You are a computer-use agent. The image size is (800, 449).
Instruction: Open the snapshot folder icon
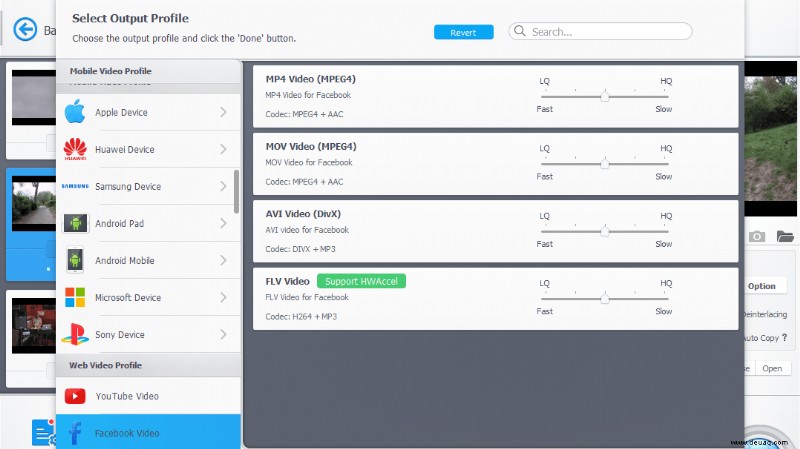[785, 236]
